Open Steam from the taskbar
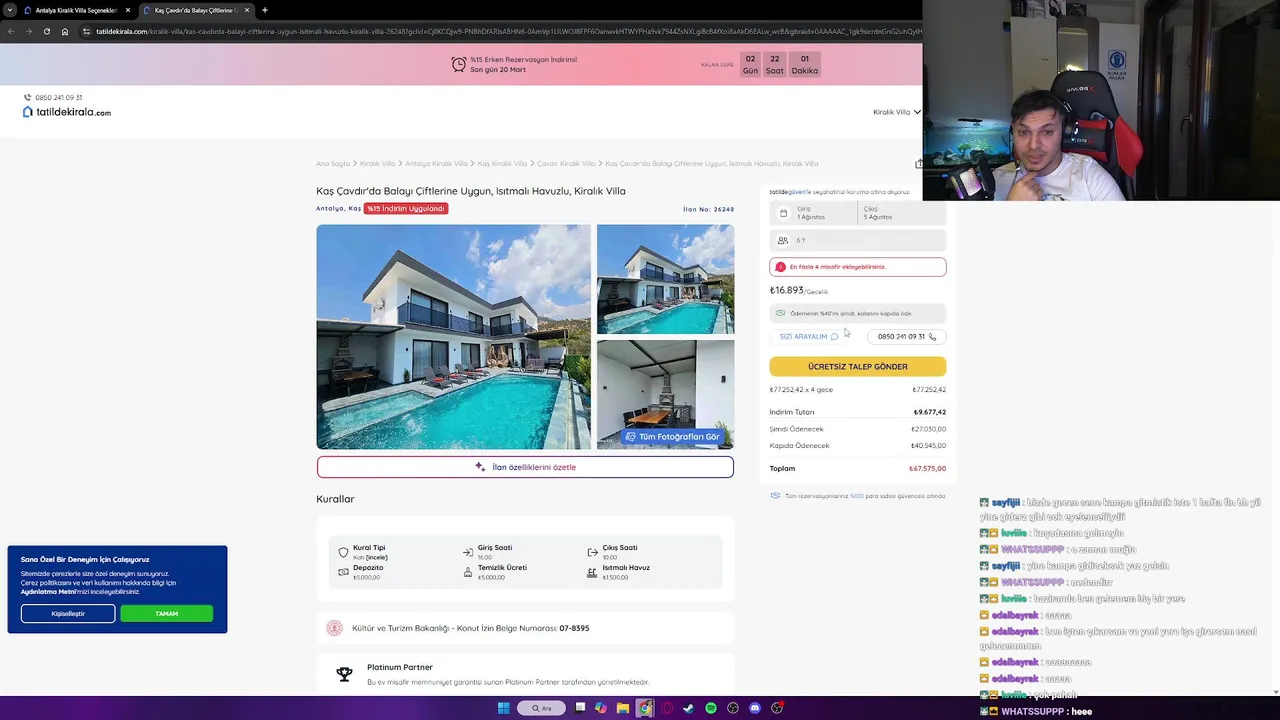 coord(689,708)
